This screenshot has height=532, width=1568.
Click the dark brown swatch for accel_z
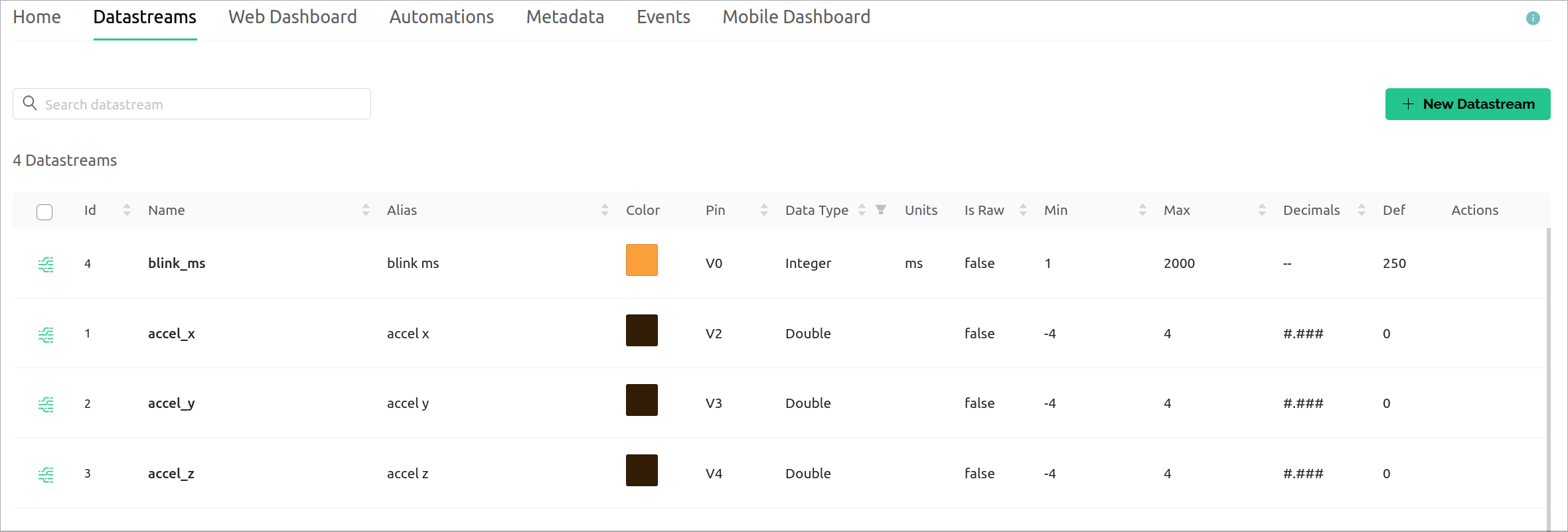tap(641, 470)
